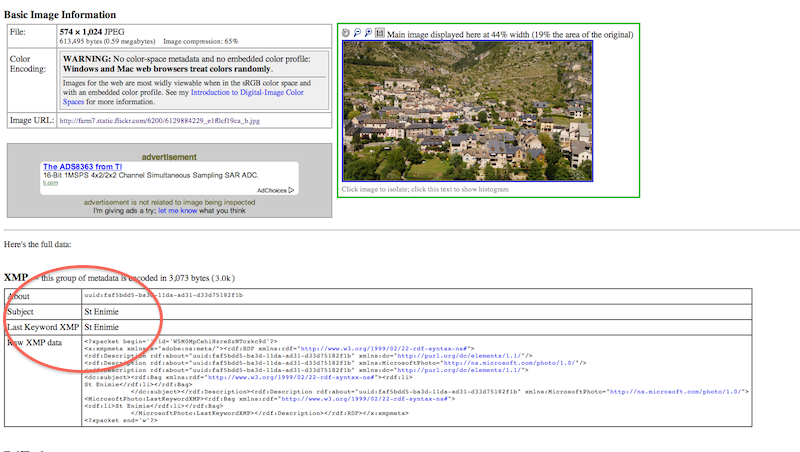Screen dimensions: 800x452
Task: Open the first ns.microsoft.com/photo/1.0 link
Action: (510, 363)
